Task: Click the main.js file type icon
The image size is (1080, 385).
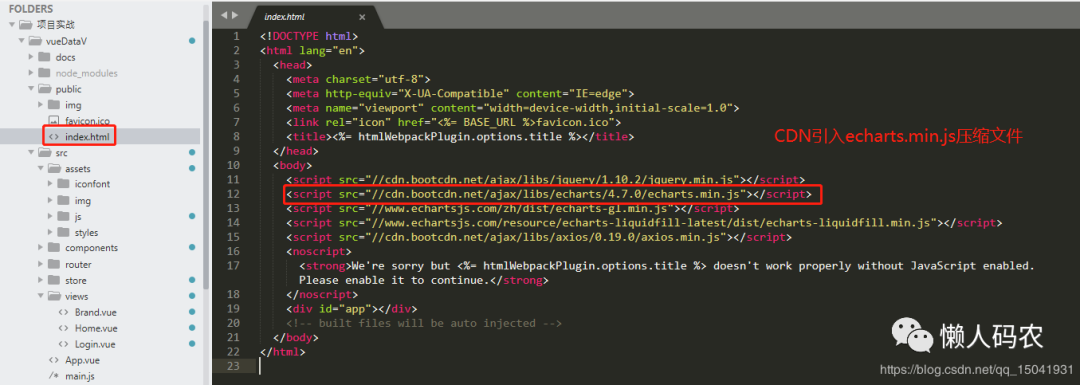Action: point(54,376)
